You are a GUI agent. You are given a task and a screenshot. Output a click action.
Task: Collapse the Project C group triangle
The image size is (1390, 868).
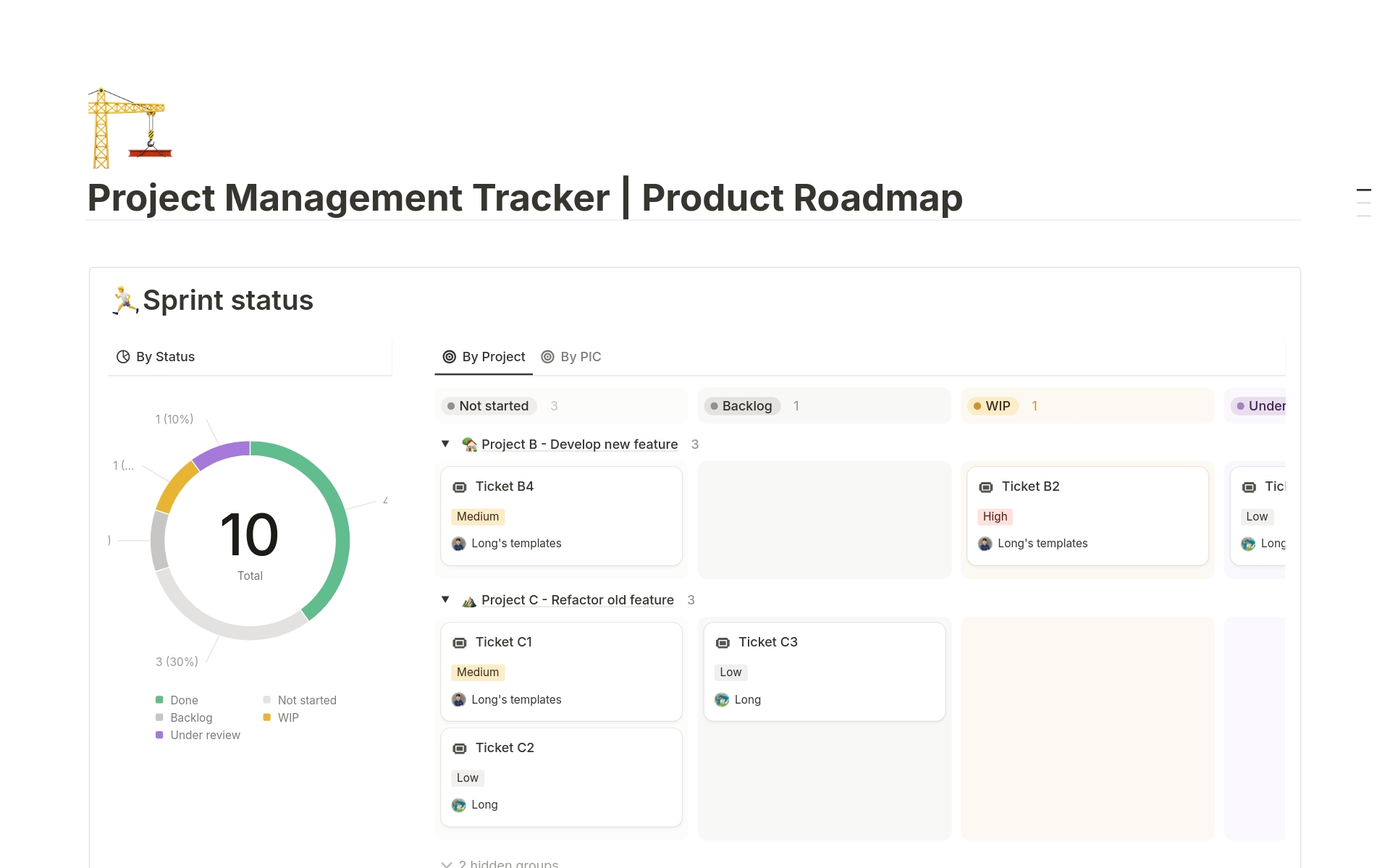[x=445, y=599]
